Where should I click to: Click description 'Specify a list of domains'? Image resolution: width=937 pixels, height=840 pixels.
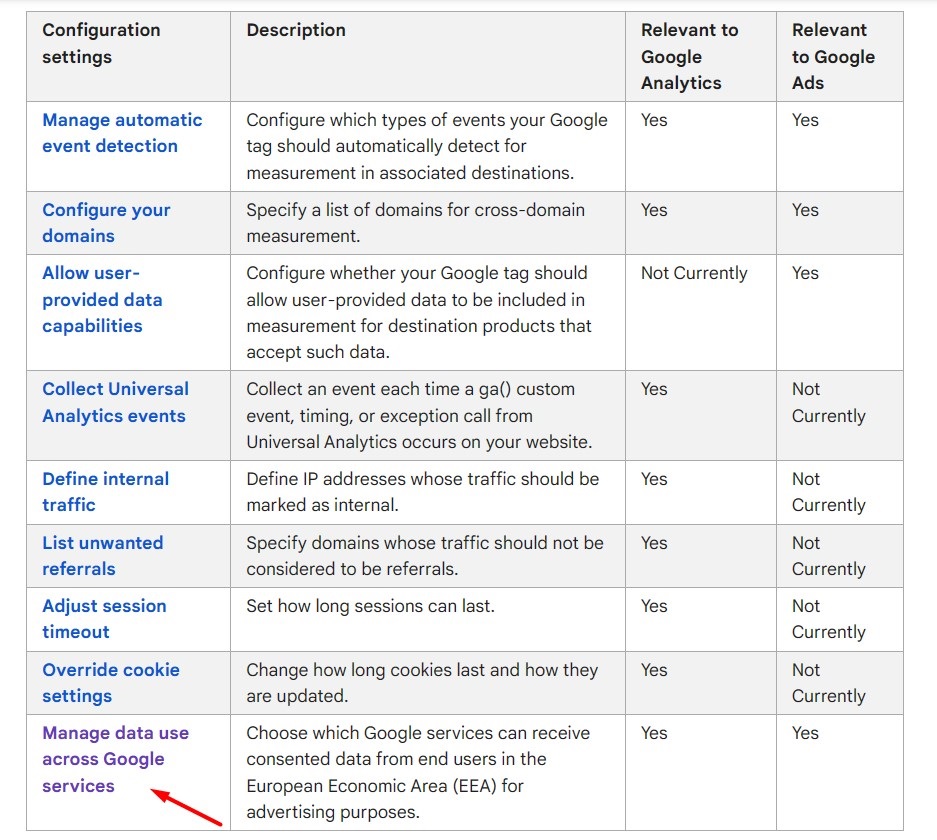415,223
